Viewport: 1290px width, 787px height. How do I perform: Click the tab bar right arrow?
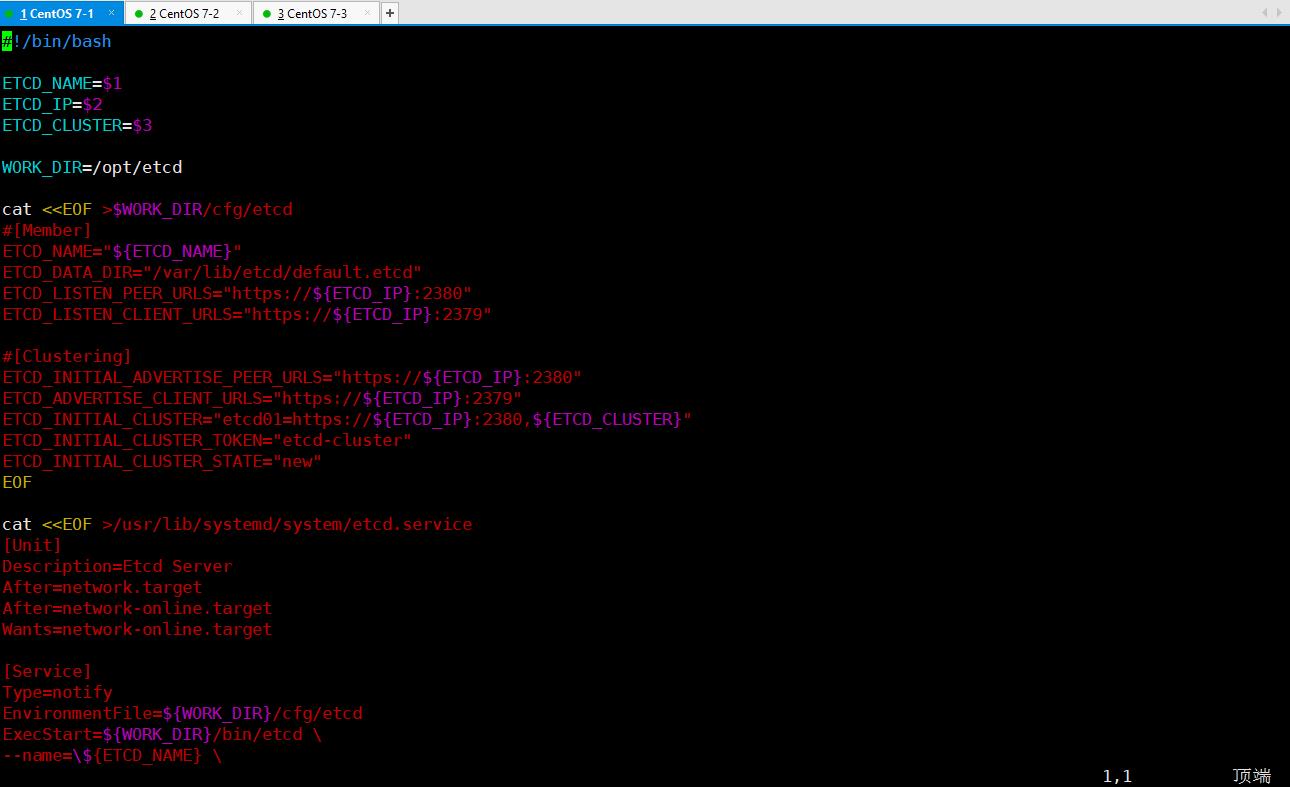pyautogui.click(x=1278, y=13)
